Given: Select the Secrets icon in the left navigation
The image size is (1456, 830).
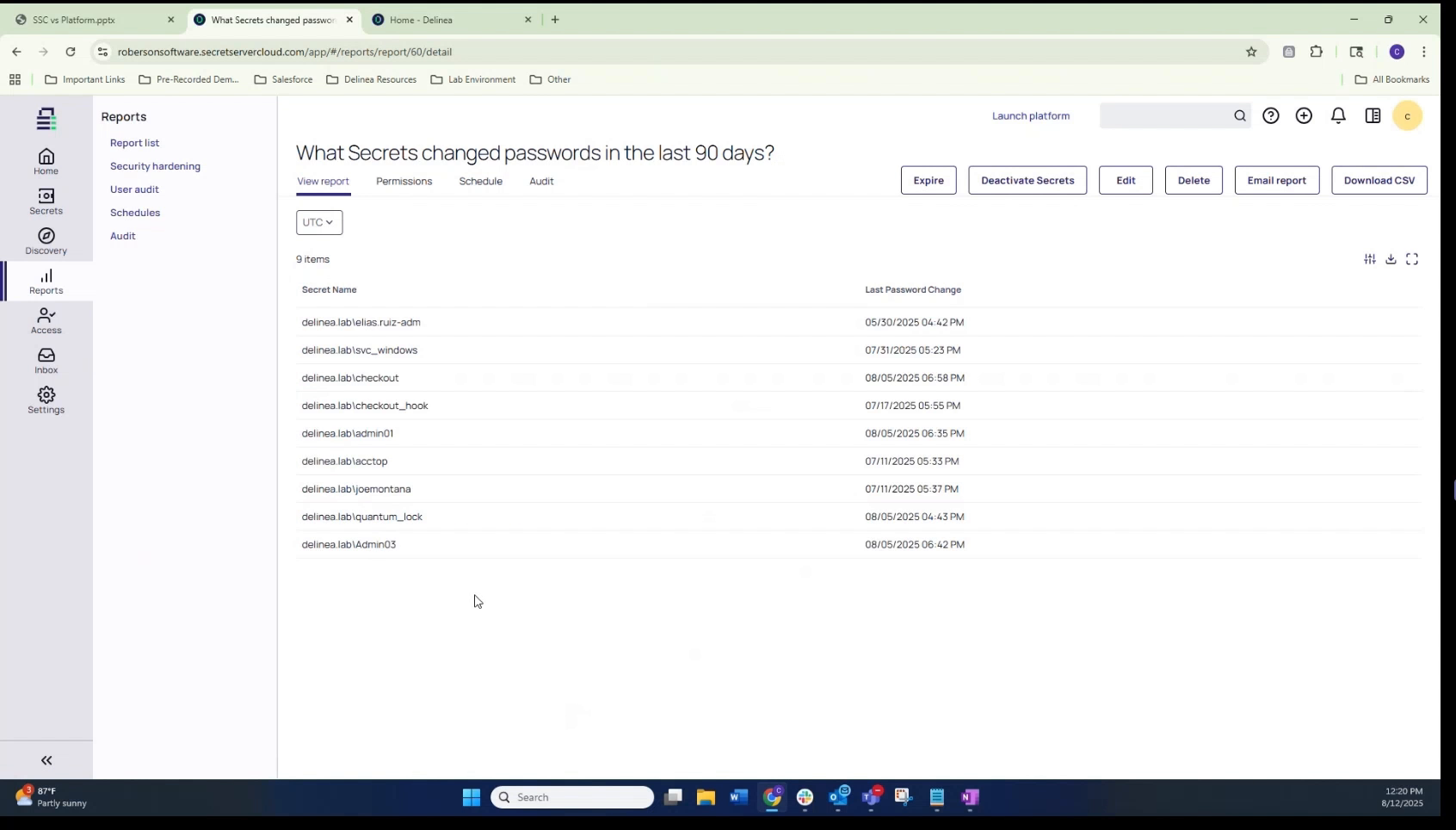Looking at the screenshot, I should click(x=46, y=201).
